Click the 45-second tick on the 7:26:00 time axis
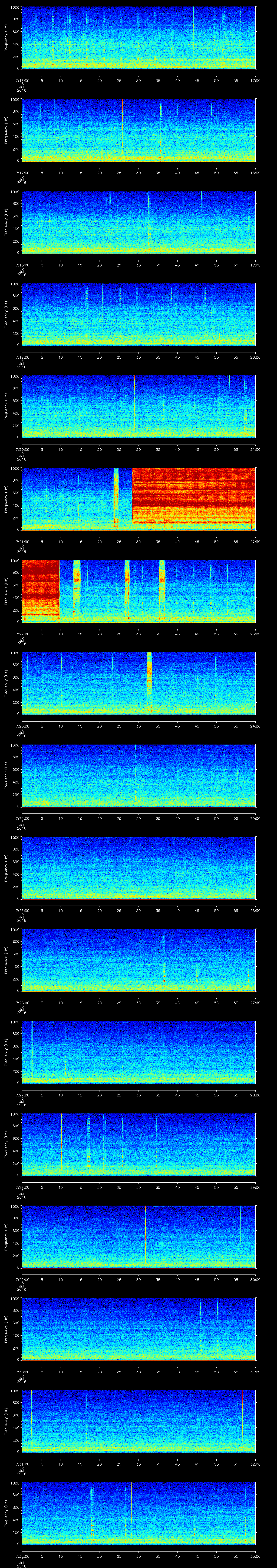The height and width of the screenshot is (1568, 277). tap(197, 1003)
